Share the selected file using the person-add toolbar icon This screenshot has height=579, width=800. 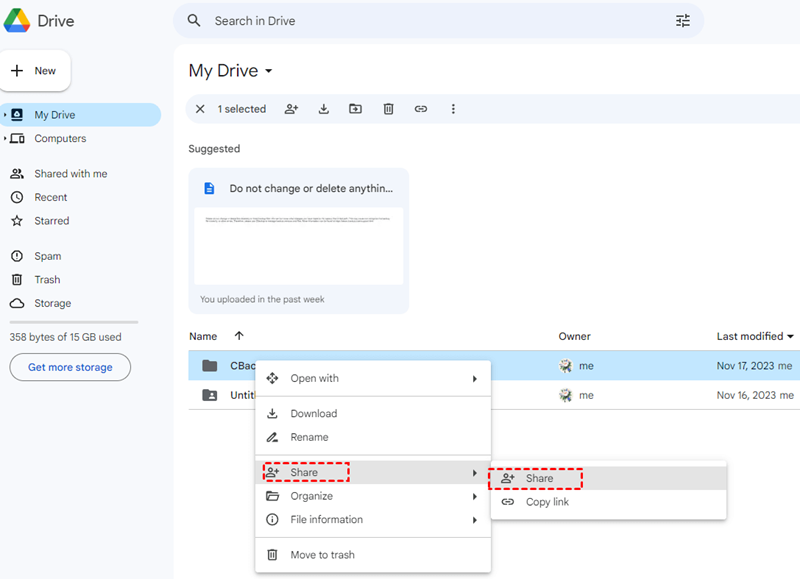[291, 109]
